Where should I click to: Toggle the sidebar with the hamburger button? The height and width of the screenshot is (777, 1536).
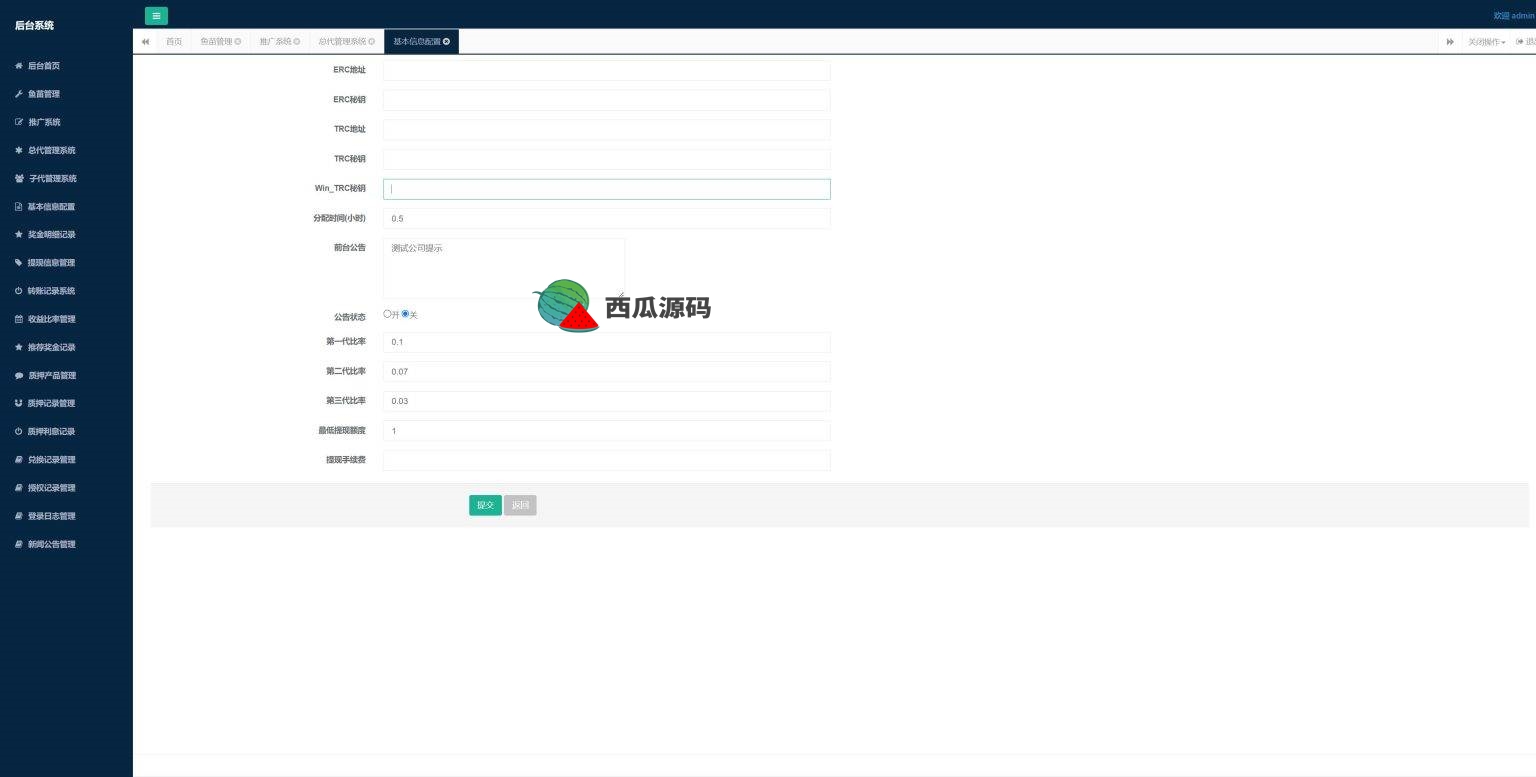(156, 16)
